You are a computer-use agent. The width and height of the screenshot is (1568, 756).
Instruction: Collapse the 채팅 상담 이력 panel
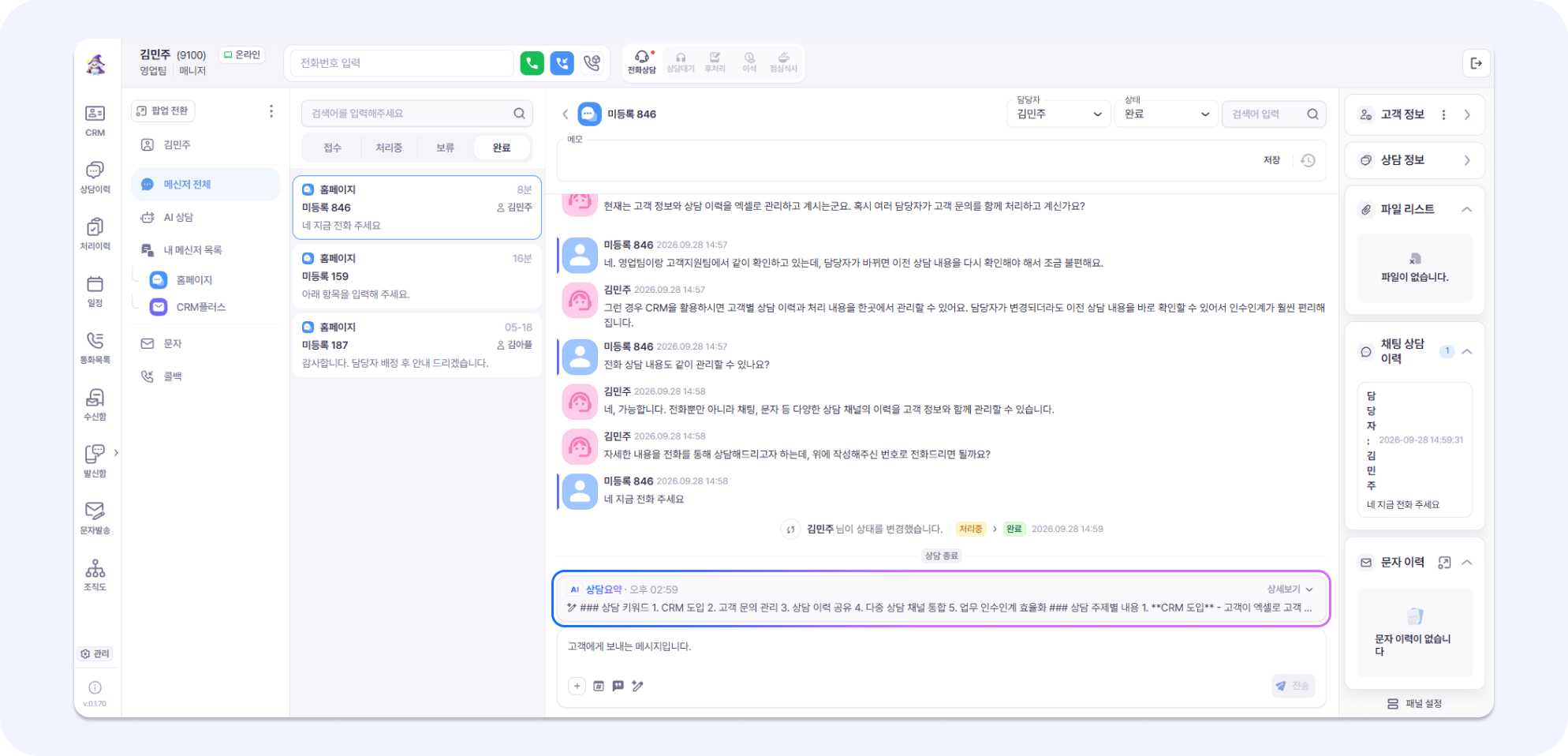tap(1466, 351)
